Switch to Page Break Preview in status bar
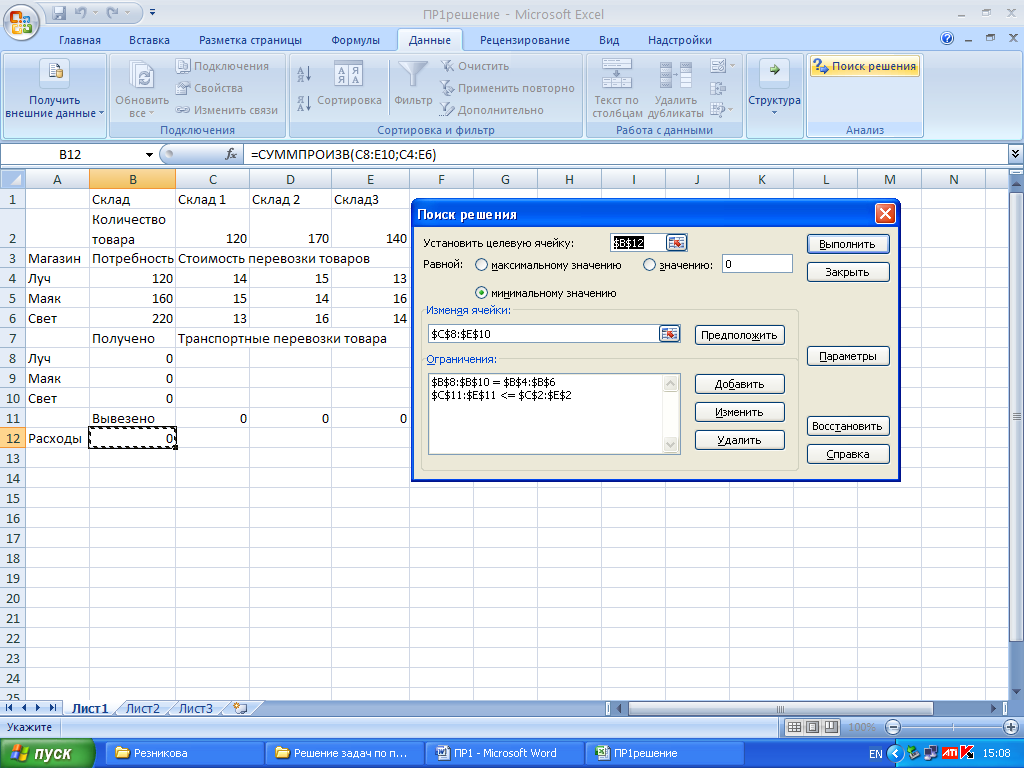The image size is (1024, 768). 831,727
